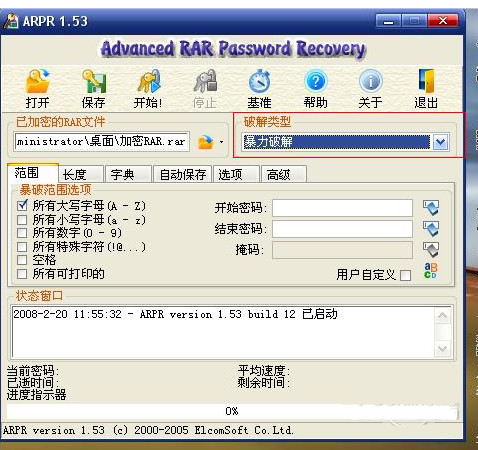Run the 基准 benchmark stopwatch icon
This screenshot has height=450, width=478.
pos(259,81)
